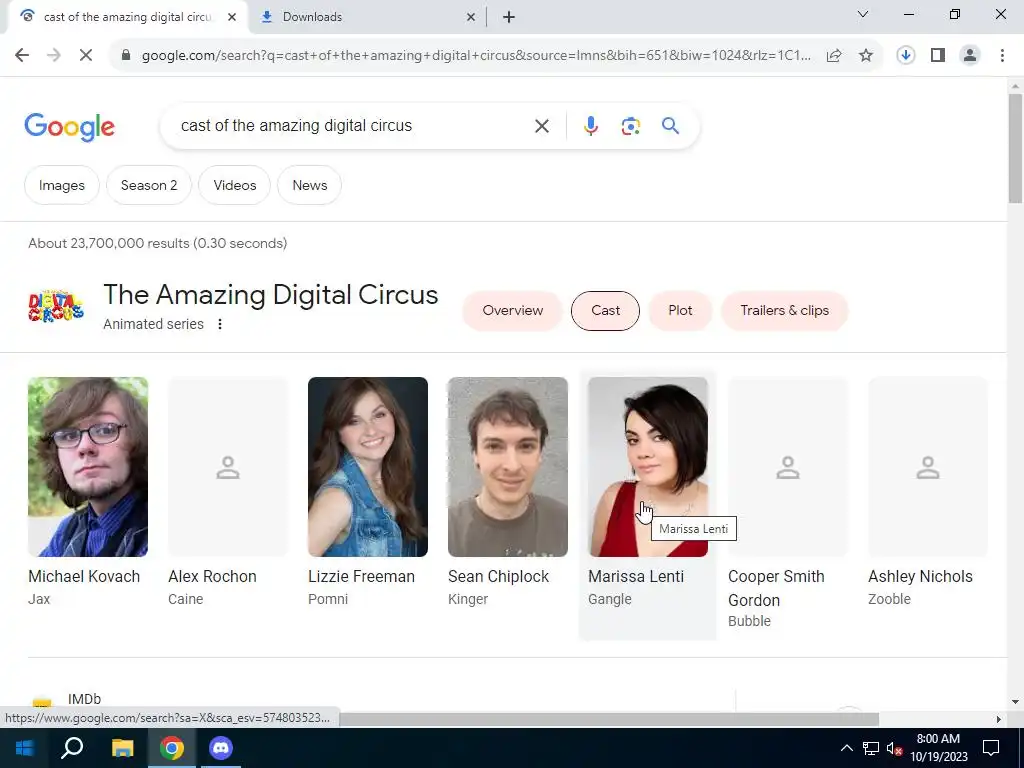Click the horizontal scrollbar right arrow
The image size is (1024, 768).
999,719
